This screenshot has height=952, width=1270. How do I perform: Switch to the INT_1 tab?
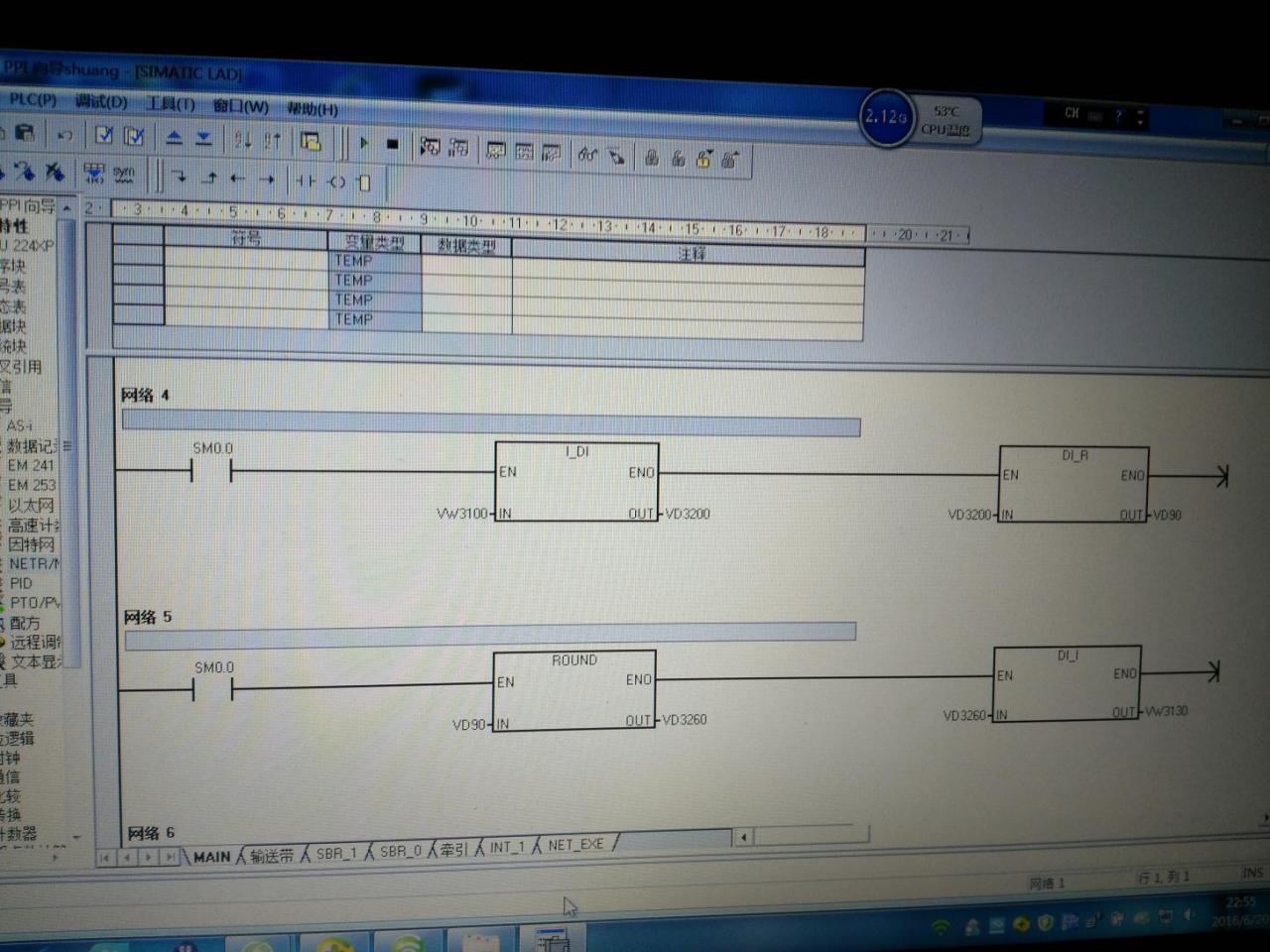pyautogui.click(x=507, y=847)
